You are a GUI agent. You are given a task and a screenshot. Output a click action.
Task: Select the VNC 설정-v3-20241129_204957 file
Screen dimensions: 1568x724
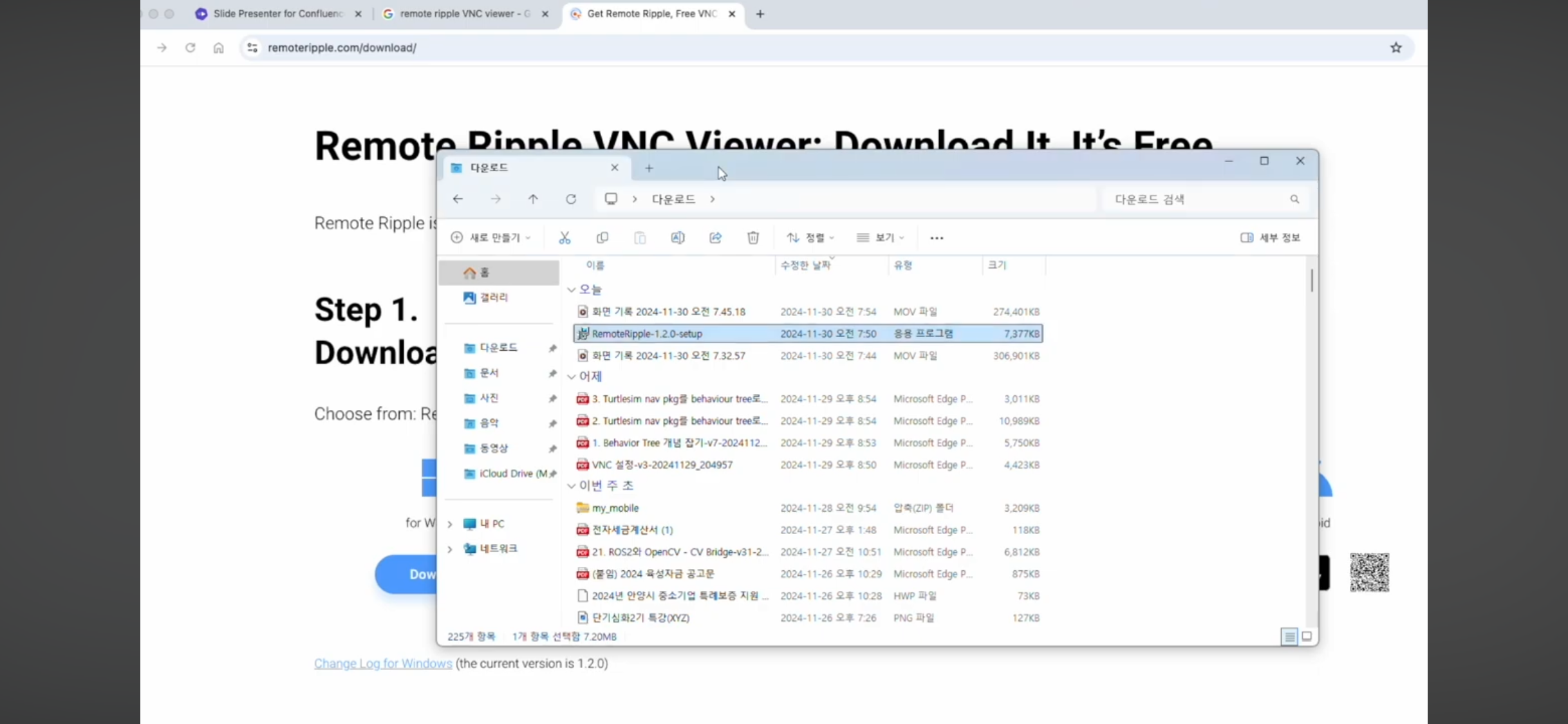pos(808,465)
